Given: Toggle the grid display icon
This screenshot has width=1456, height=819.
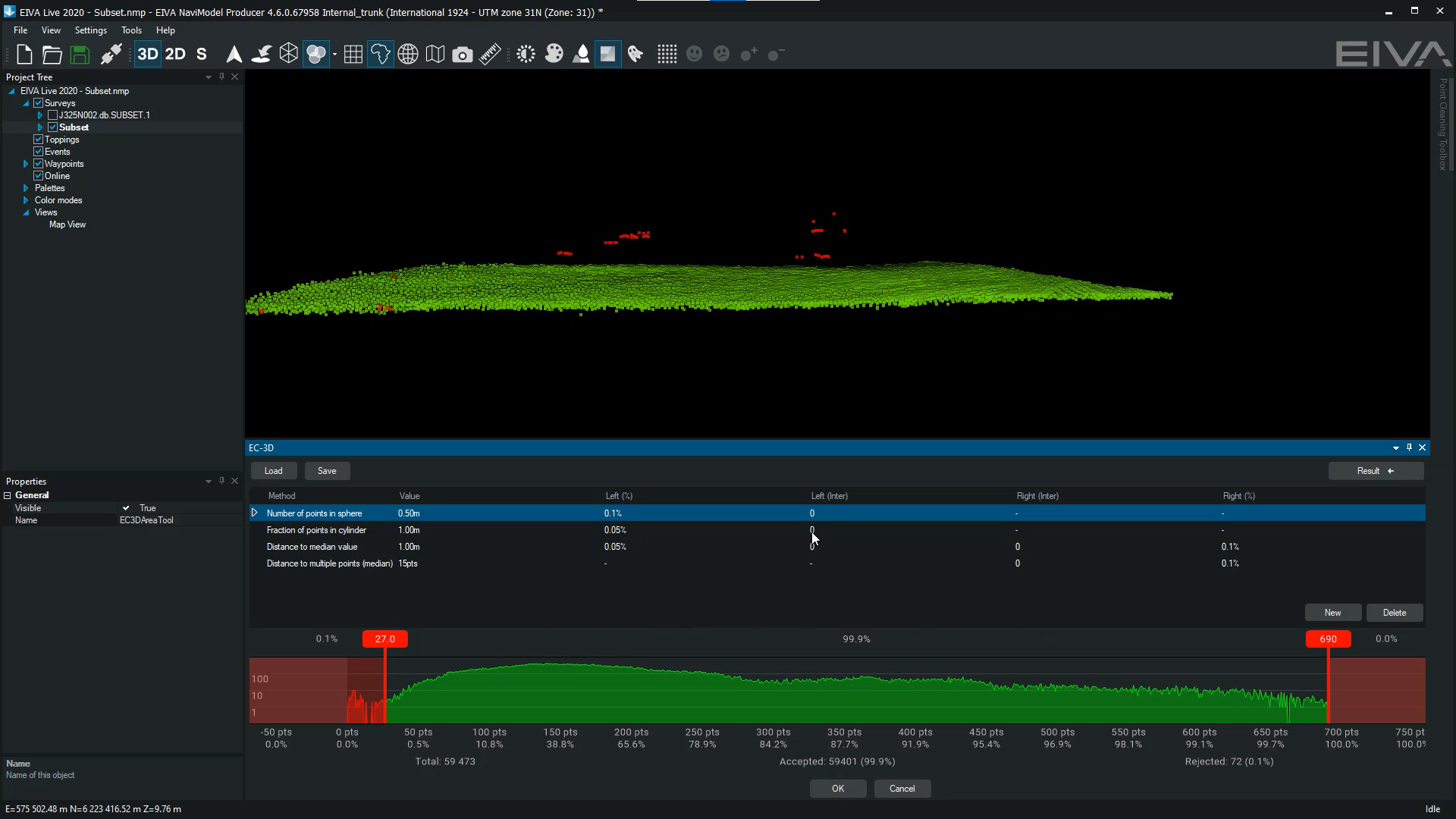Looking at the screenshot, I should (353, 55).
